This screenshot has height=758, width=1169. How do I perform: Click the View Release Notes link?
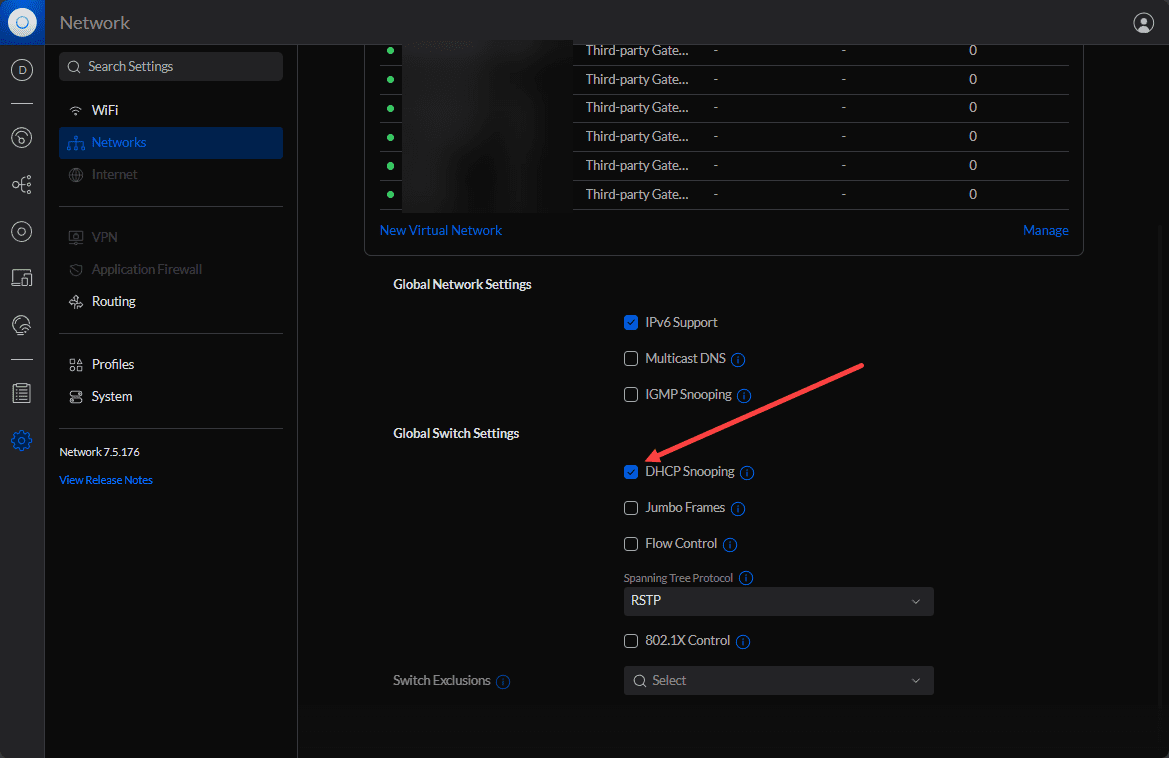(x=106, y=480)
